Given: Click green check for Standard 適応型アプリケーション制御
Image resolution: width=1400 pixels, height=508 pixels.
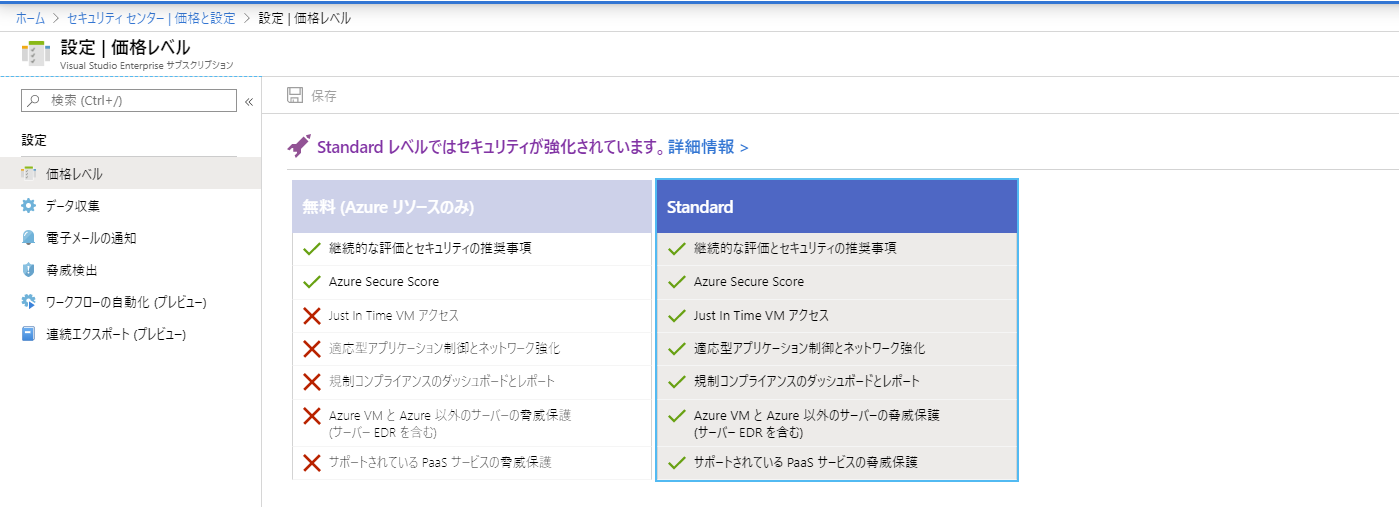Looking at the screenshot, I should (x=676, y=349).
